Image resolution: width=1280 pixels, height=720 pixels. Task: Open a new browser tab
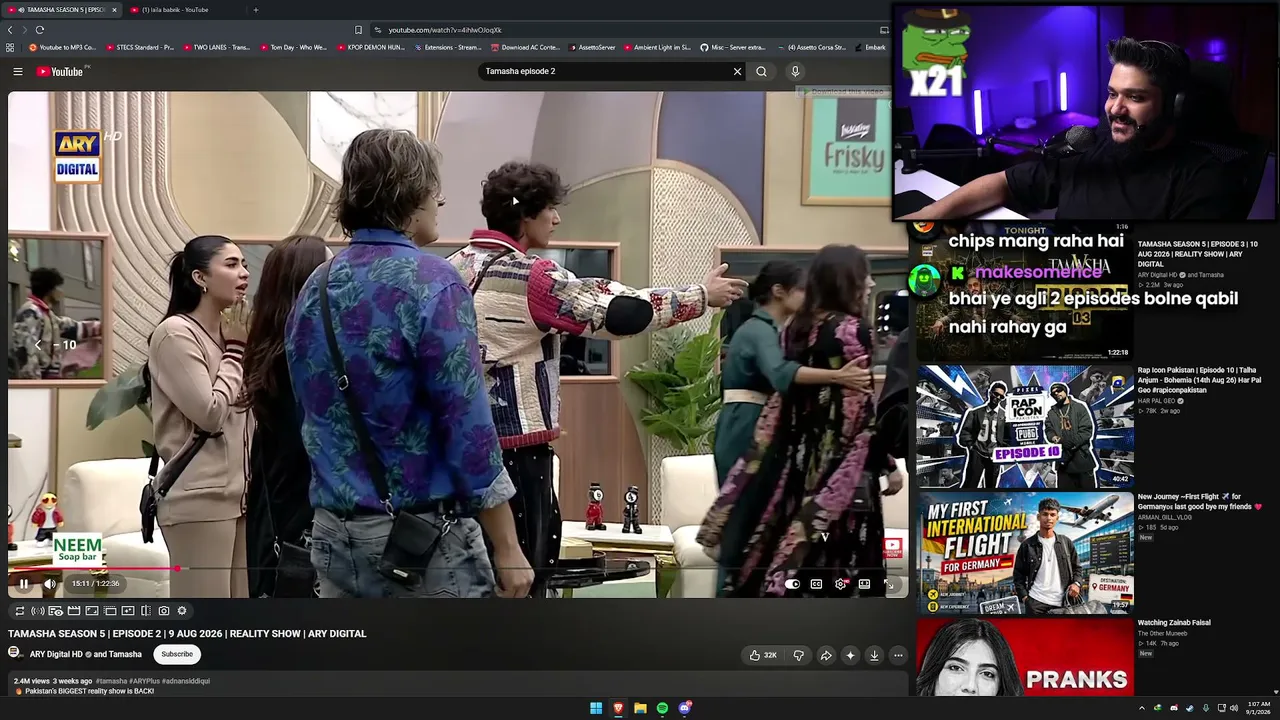coord(256,10)
